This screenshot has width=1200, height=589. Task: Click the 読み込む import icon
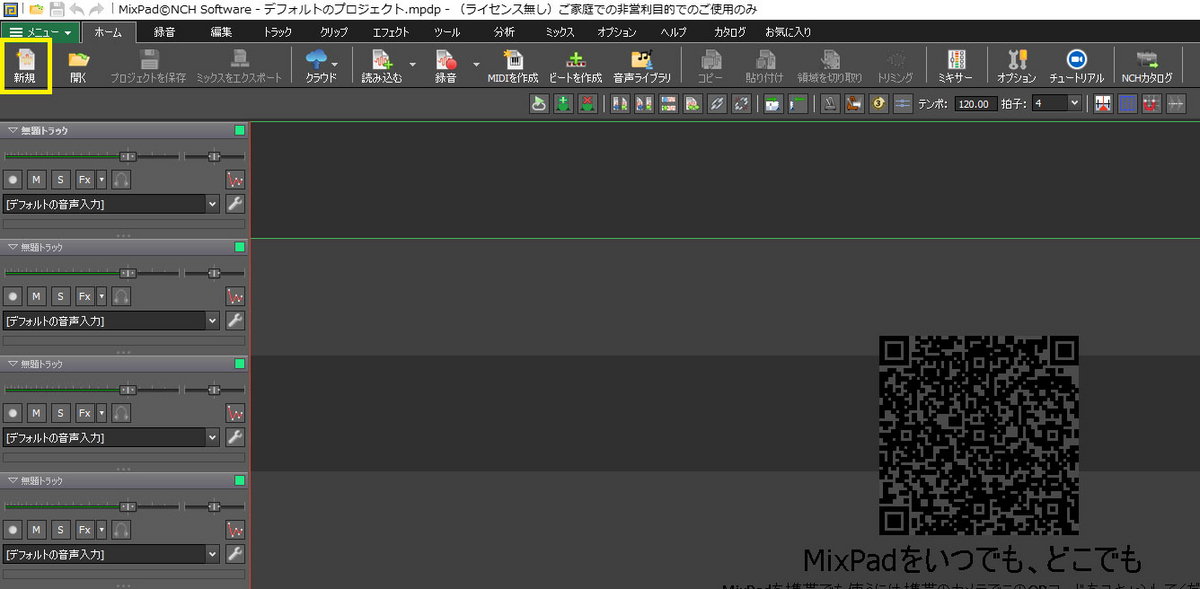(x=381, y=68)
